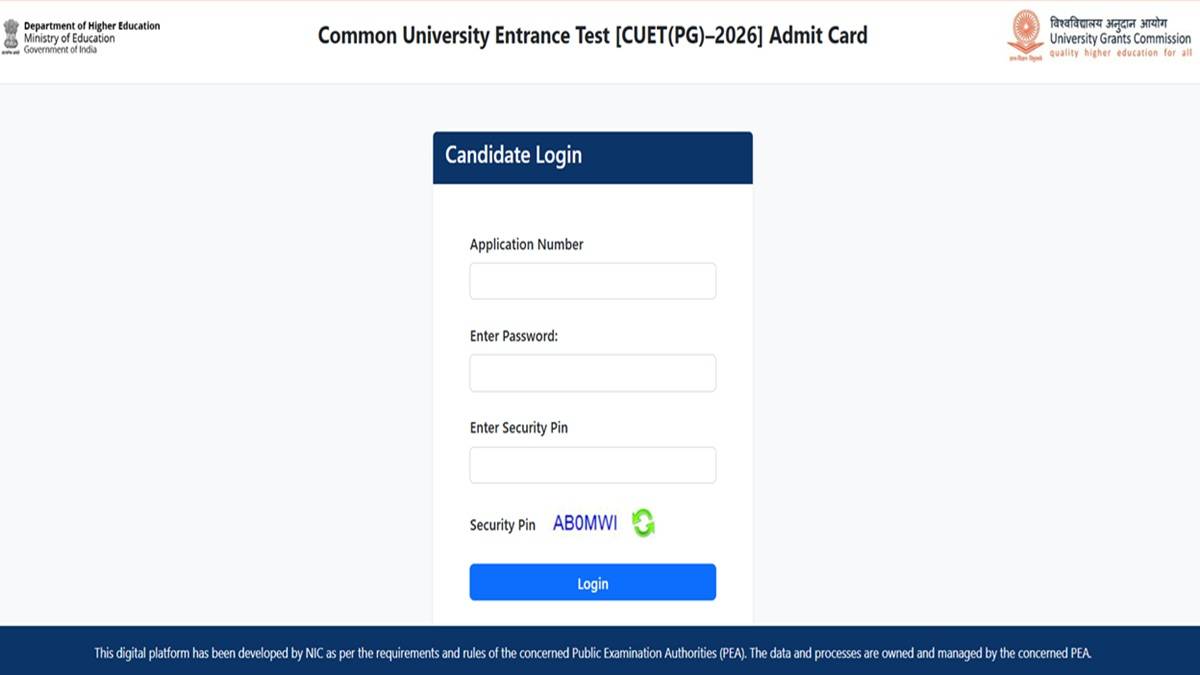Click the security pin code AB0MWI
1200x675 pixels.
pos(583,521)
